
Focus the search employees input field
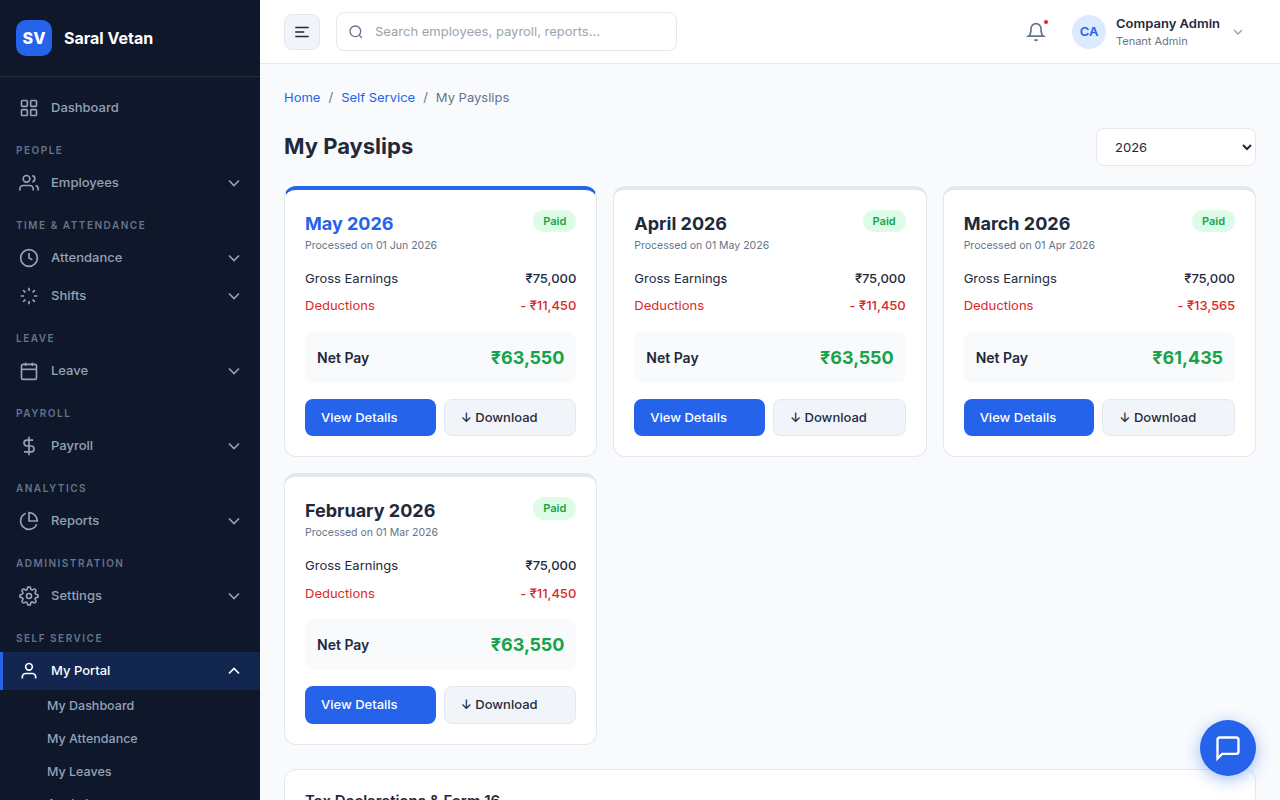(506, 32)
